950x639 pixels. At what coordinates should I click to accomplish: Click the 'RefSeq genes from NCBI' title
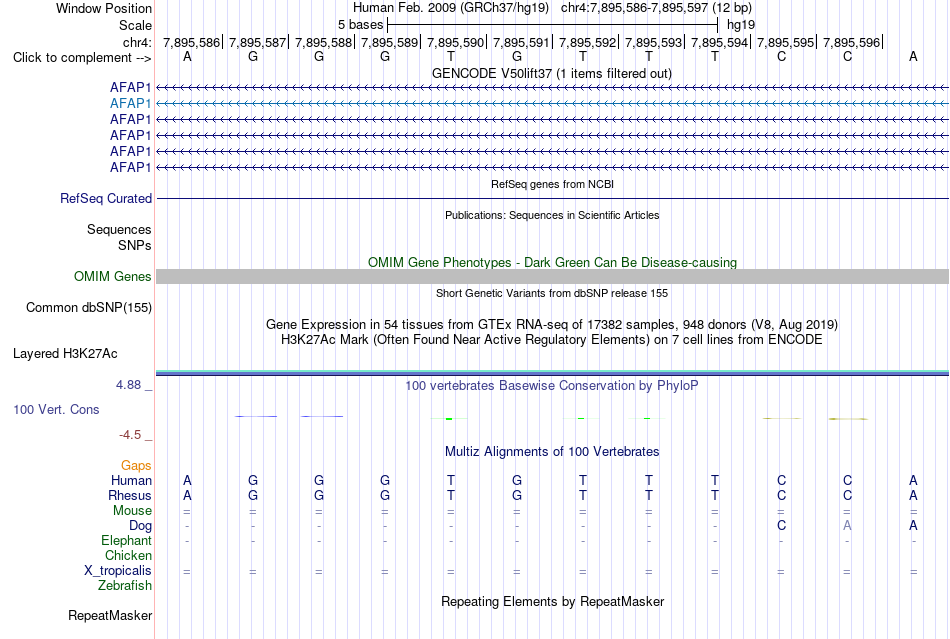pos(552,184)
